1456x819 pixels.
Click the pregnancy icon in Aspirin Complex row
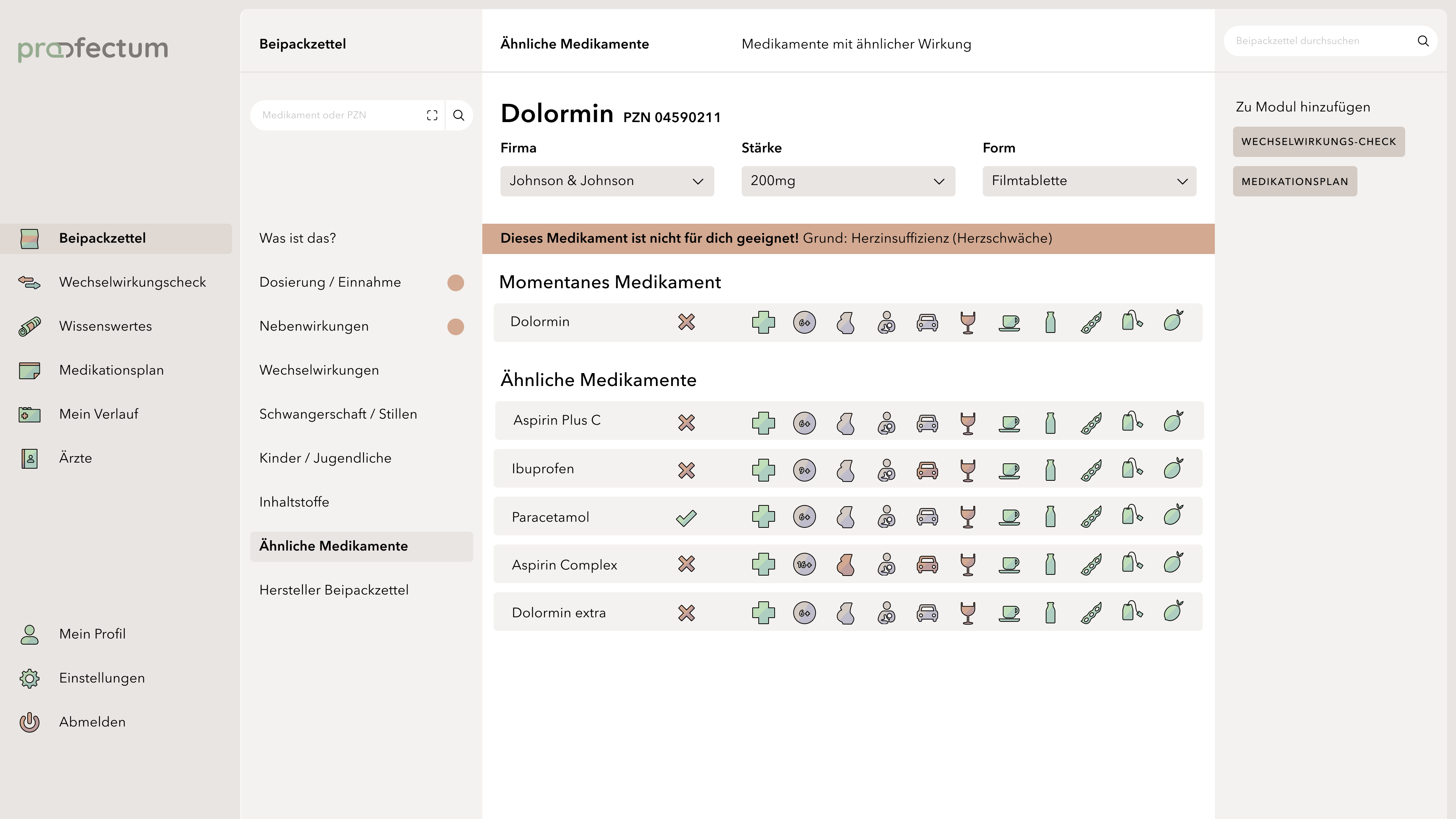846,564
